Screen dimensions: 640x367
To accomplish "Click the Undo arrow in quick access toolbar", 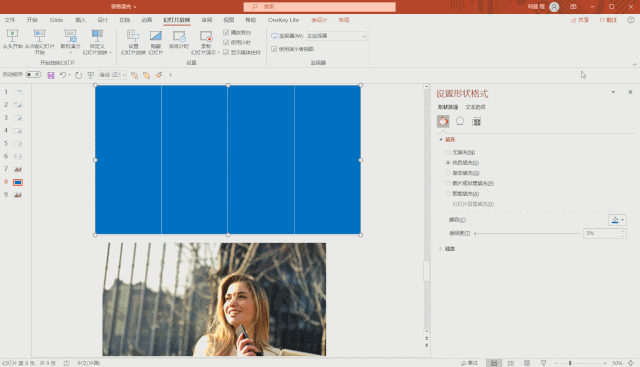I will (x=63, y=75).
